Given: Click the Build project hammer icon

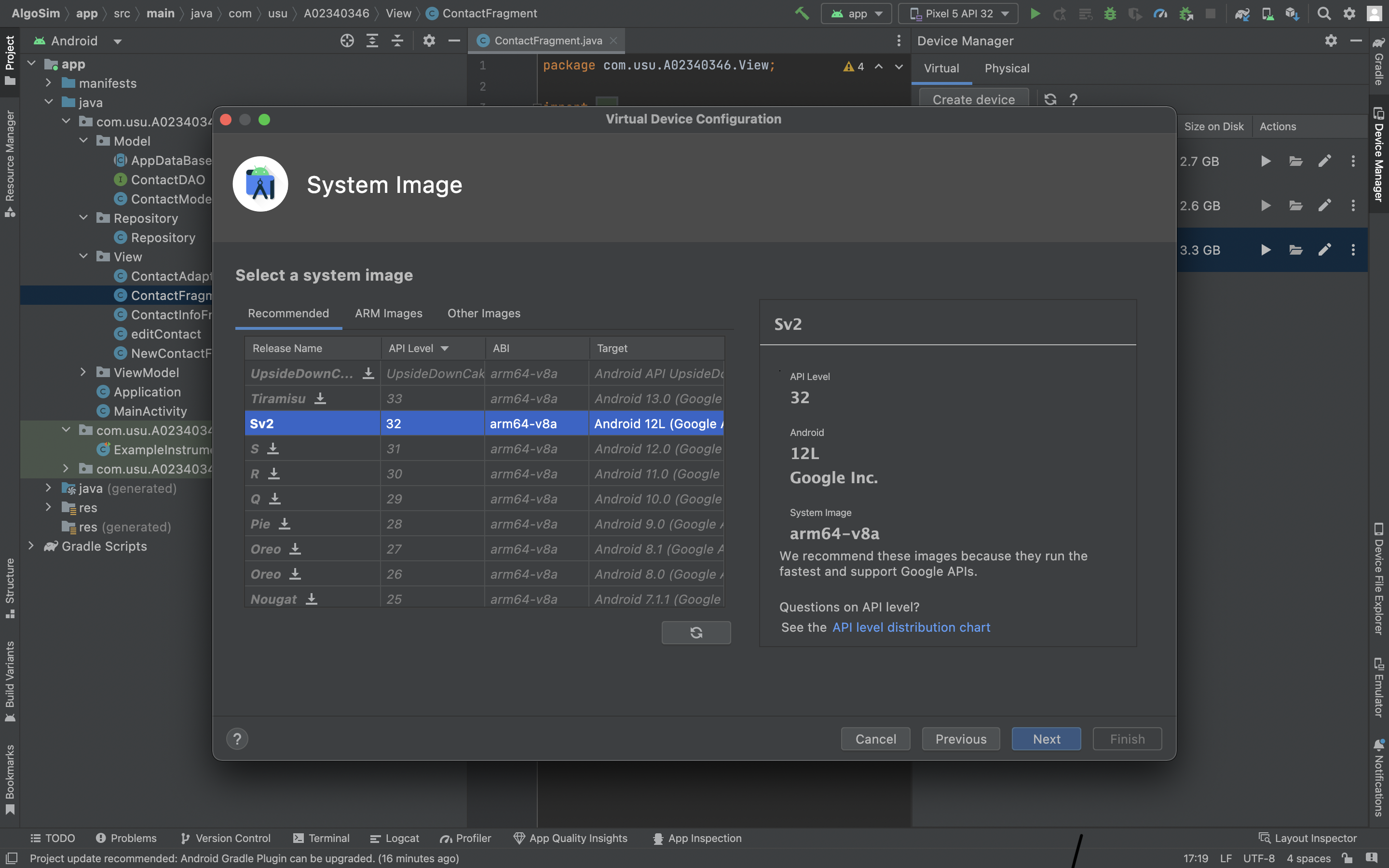Looking at the screenshot, I should point(802,13).
